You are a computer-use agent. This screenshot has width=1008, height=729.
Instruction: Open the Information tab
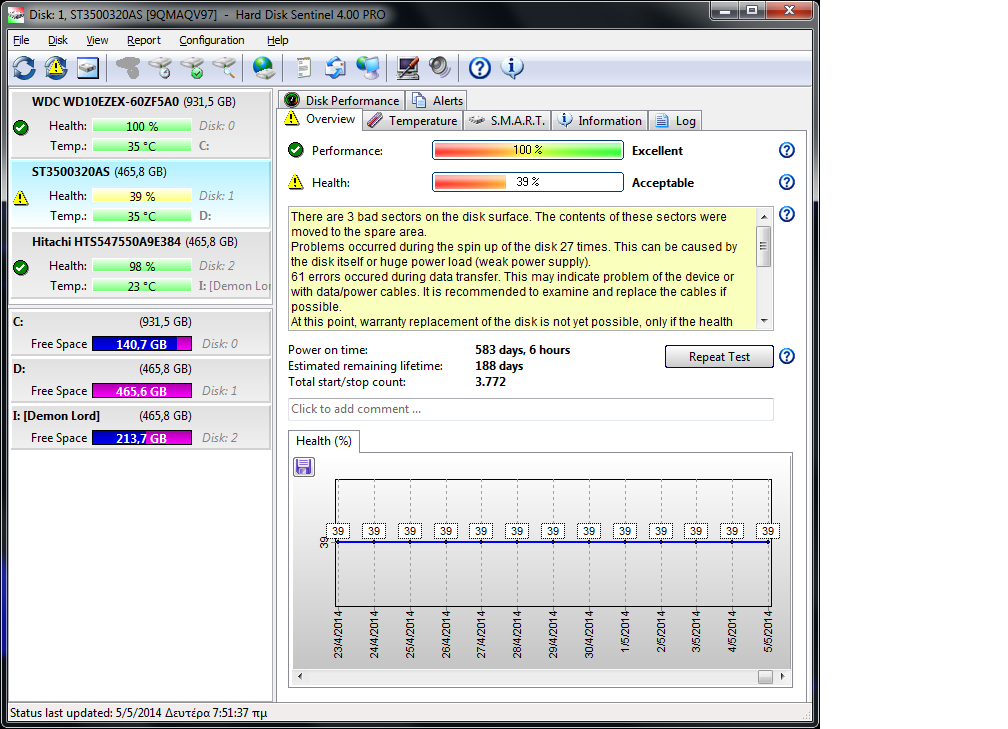click(x=599, y=121)
